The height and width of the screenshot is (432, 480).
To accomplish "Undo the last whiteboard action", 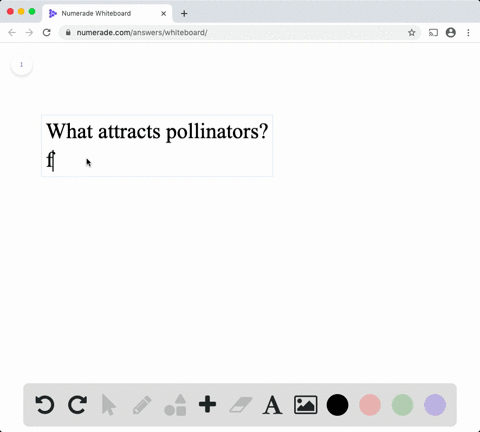I will point(45,405).
